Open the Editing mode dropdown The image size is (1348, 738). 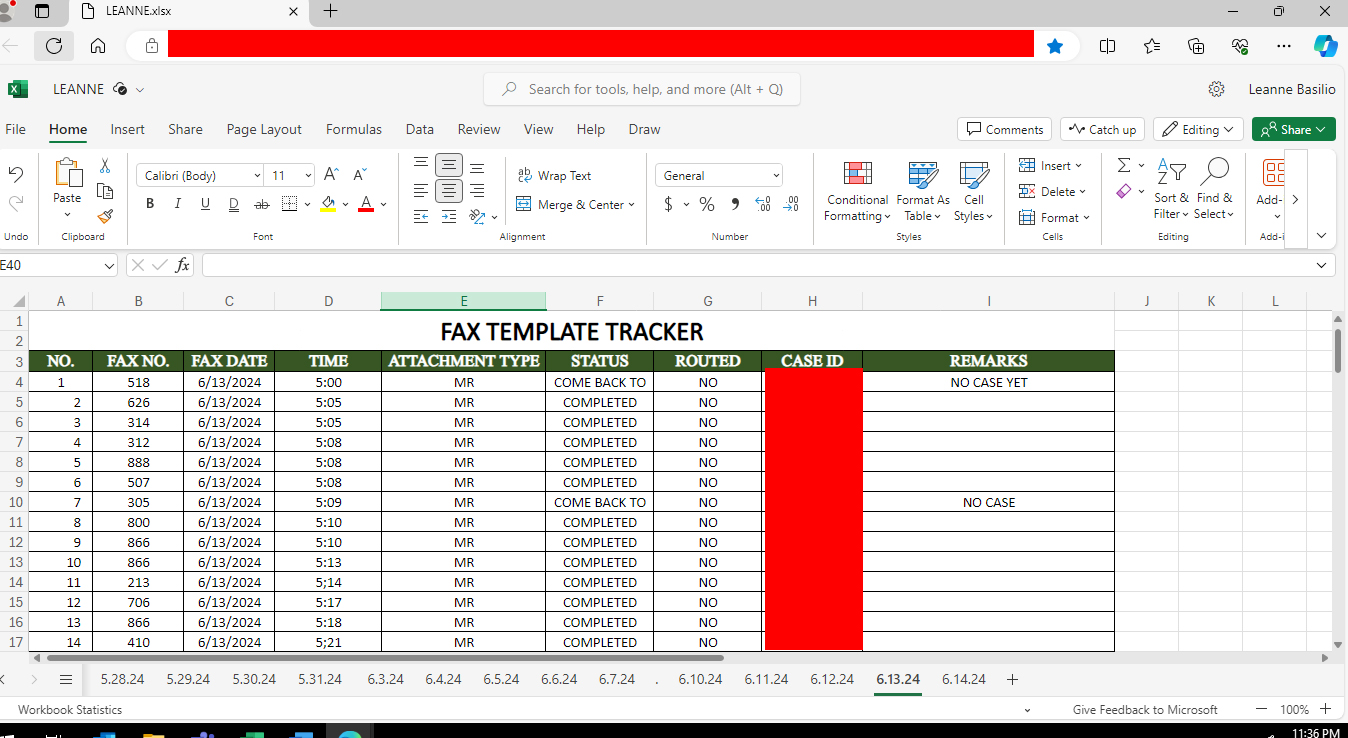click(1198, 129)
